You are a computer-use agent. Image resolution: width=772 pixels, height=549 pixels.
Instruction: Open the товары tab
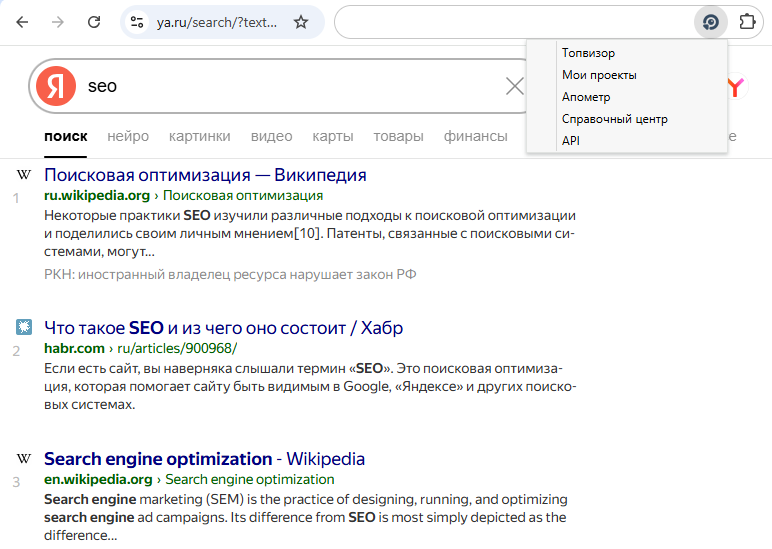pos(398,136)
